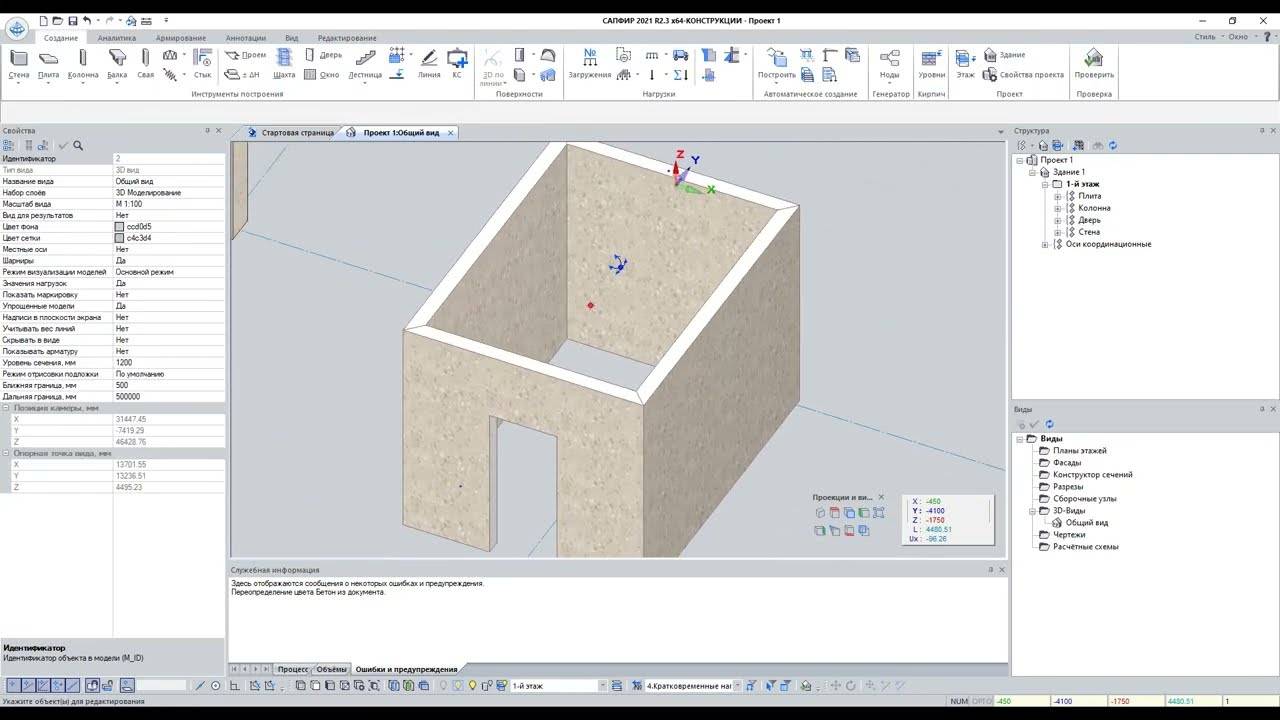Viewport: 1280px width, 720px height.
Task: Open the Уровни (brick levels) tool
Action: click(931, 64)
